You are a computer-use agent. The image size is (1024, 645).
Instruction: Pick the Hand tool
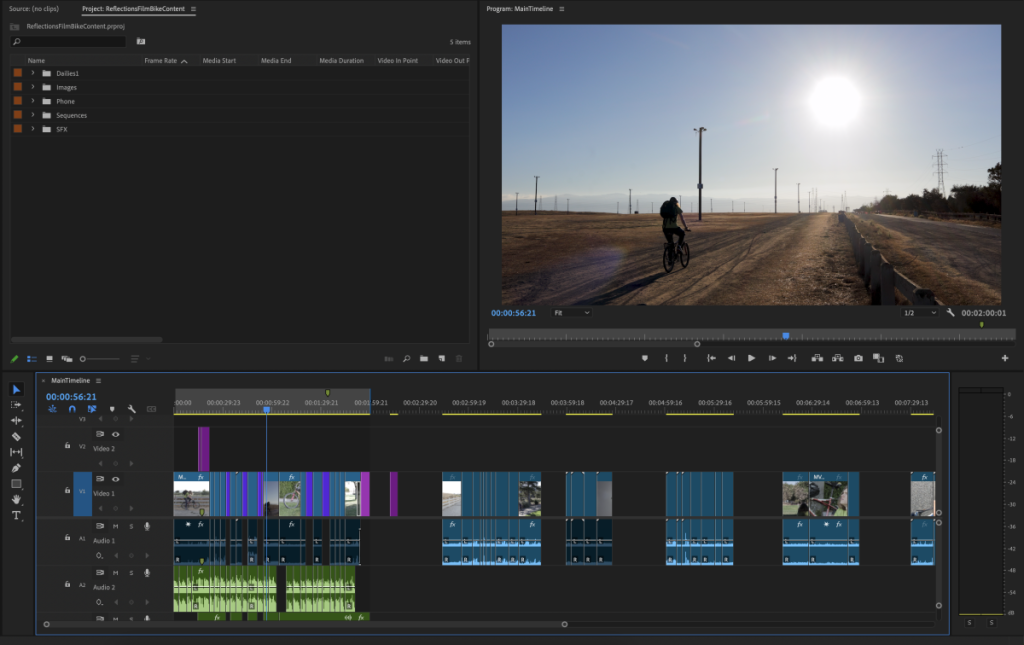coord(16,499)
